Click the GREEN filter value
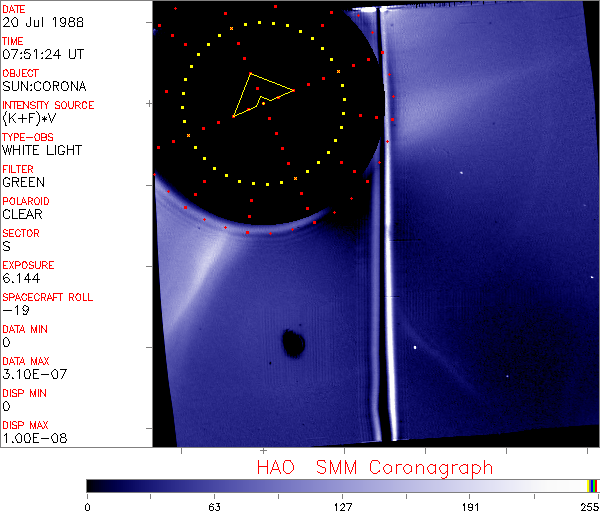The image size is (600, 512). (23, 182)
